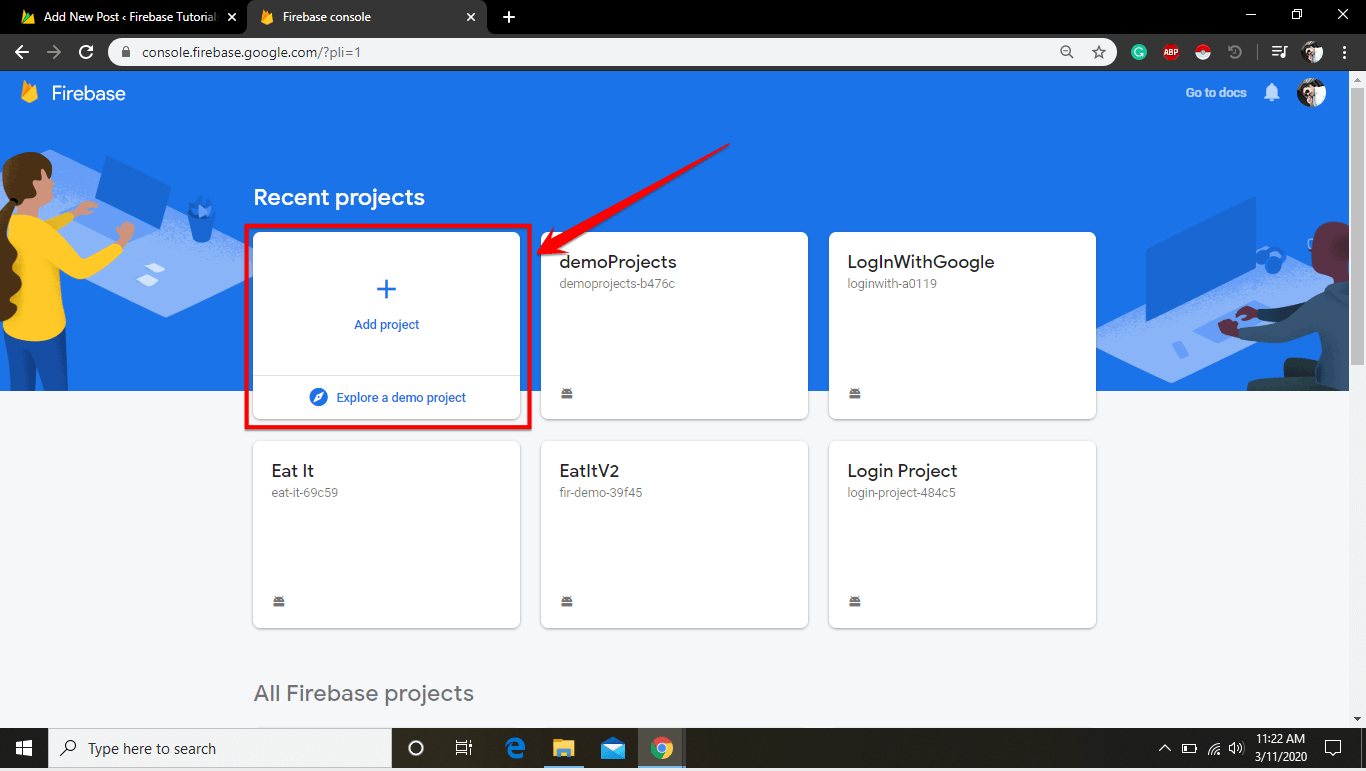Click the Android icon on the Eat It card
This screenshot has height=771, width=1366.
point(279,601)
